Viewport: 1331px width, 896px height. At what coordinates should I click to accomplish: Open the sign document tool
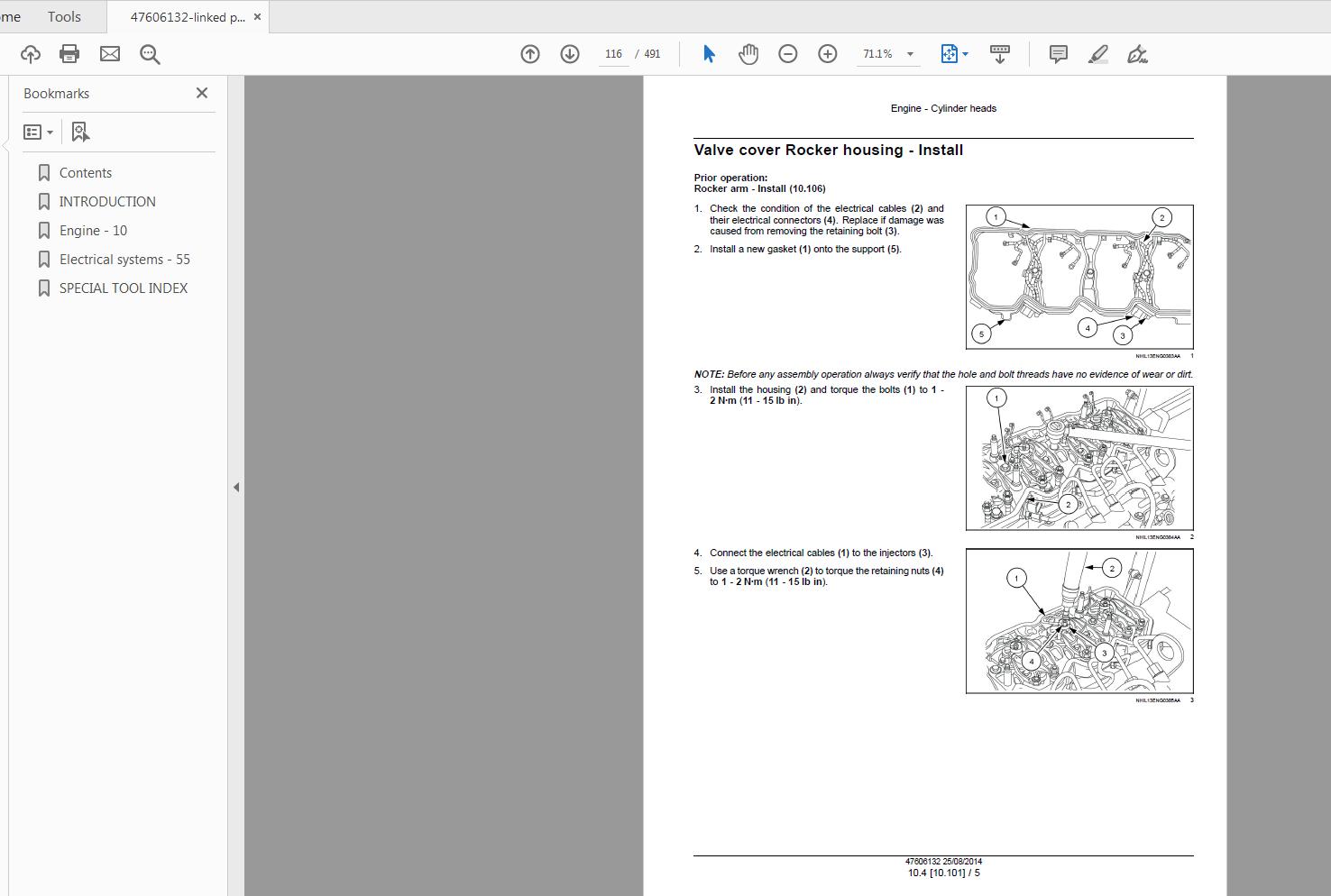(x=1138, y=54)
